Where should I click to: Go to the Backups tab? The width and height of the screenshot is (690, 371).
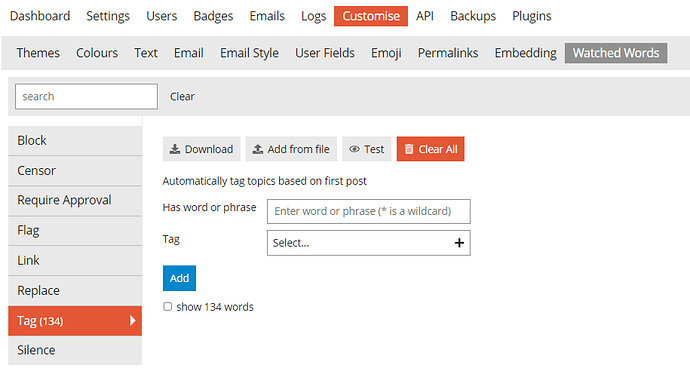pyautogui.click(x=473, y=16)
